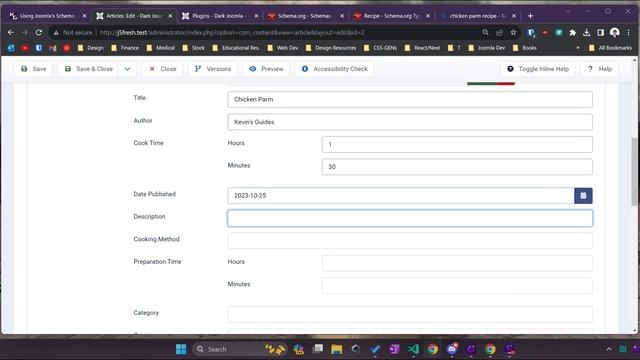Click the zoom magnifier icon in address bar
Screen dimensions: 640x360
[485, 32]
